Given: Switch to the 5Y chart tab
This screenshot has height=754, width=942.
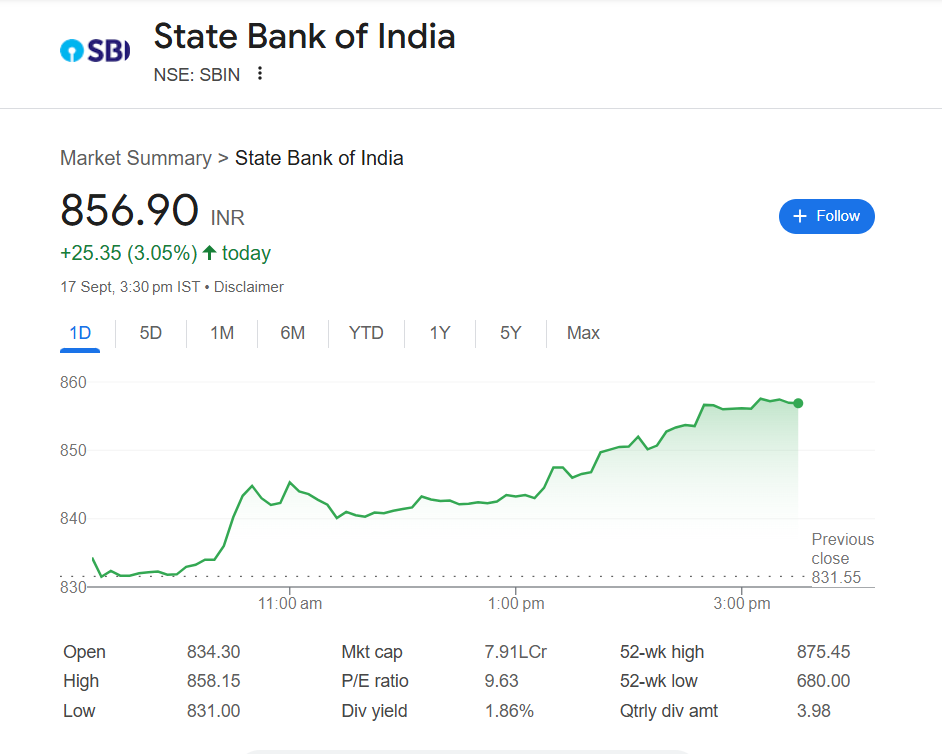Looking at the screenshot, I should (511, 333).
